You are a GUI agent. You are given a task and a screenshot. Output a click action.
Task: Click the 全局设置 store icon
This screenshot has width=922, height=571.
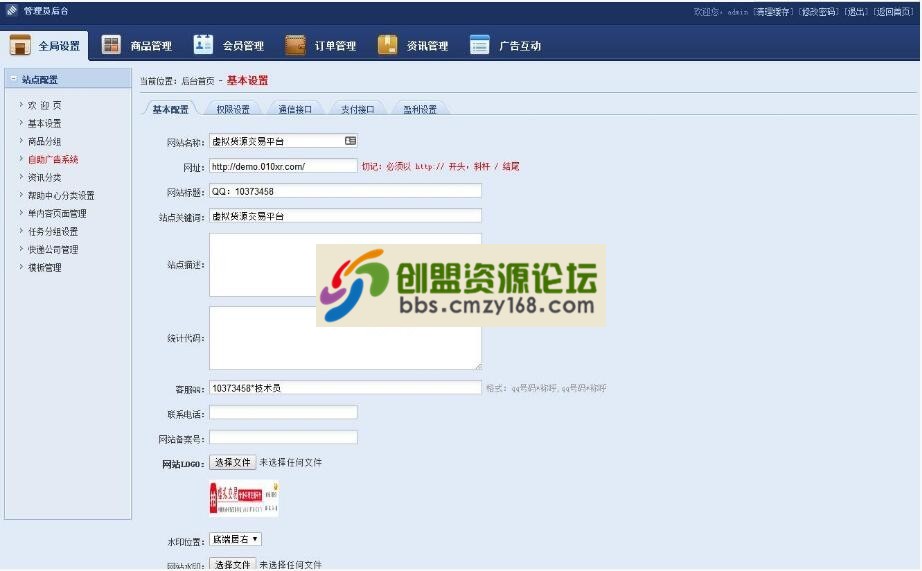coord(20,45)
